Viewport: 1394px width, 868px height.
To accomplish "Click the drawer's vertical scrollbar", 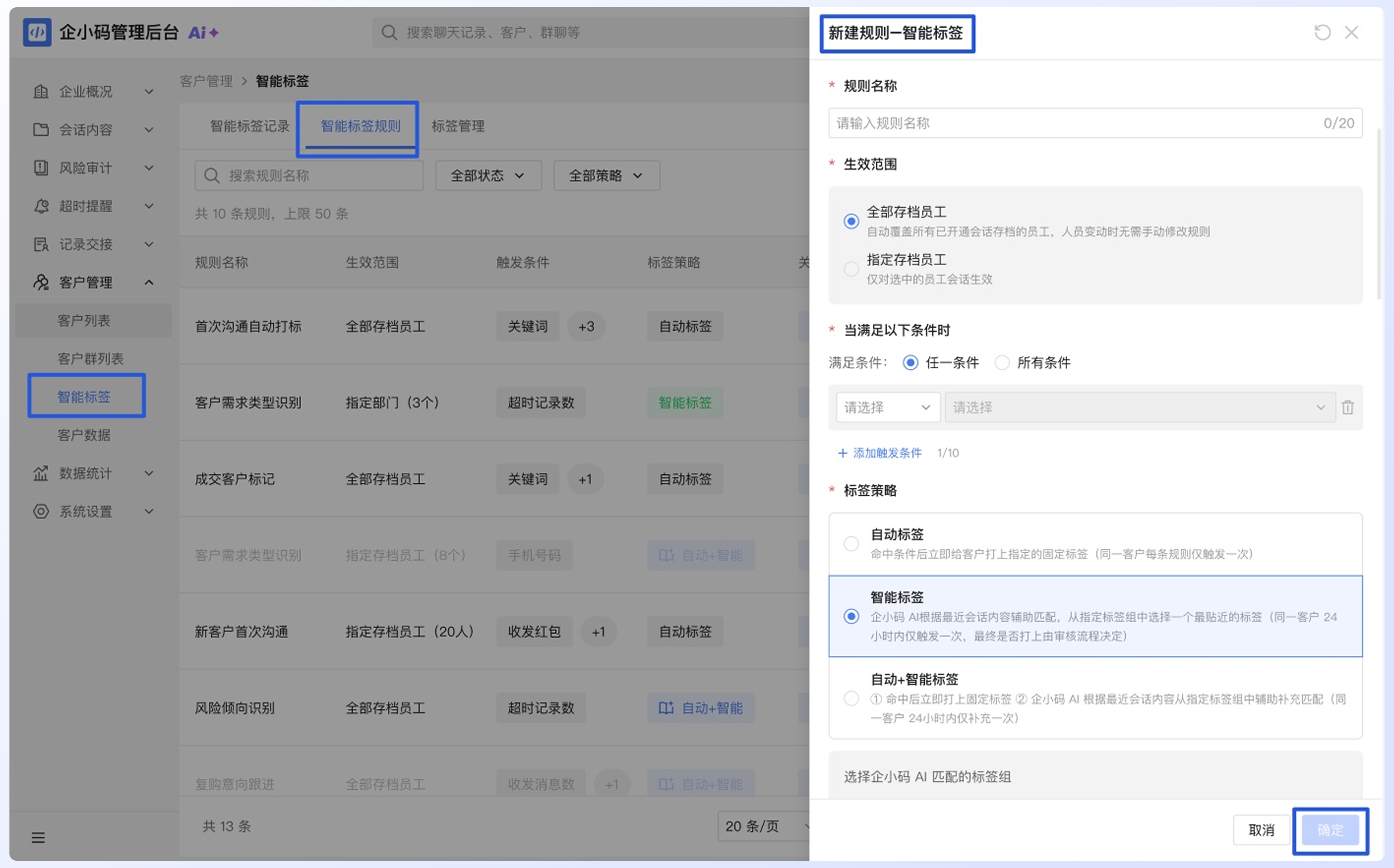I will 1379,214.
